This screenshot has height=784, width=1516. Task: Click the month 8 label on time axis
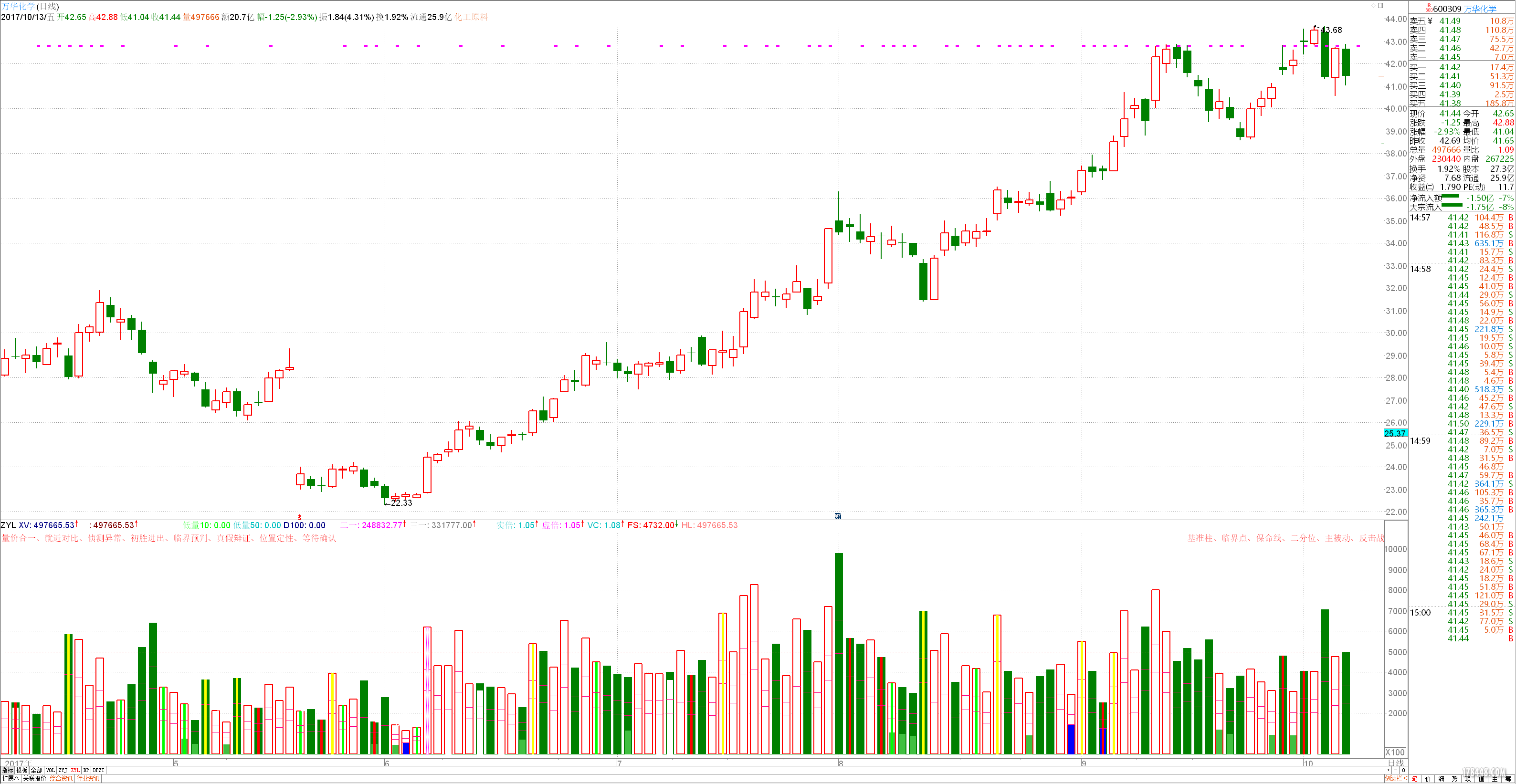(841, 763)
